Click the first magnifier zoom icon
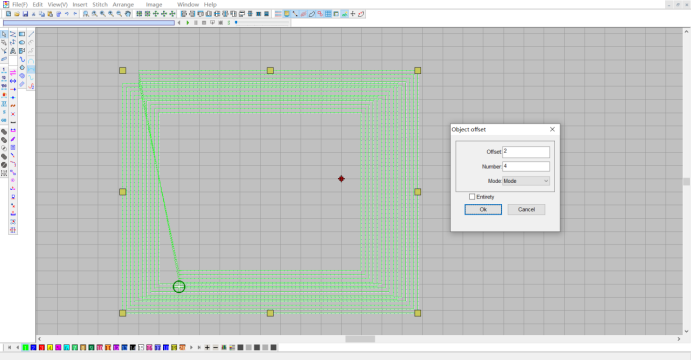This screenshot has height=360, width=692. tap(86, 14)
